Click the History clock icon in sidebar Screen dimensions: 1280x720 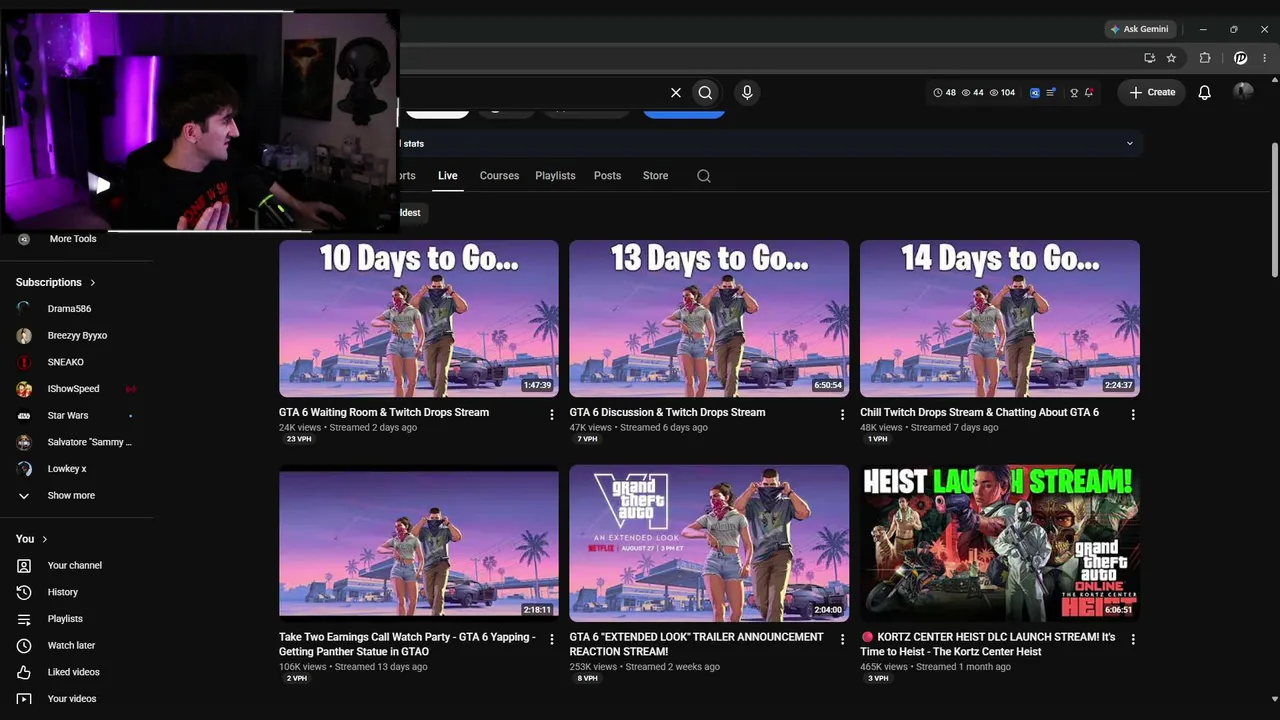[24, 592]
